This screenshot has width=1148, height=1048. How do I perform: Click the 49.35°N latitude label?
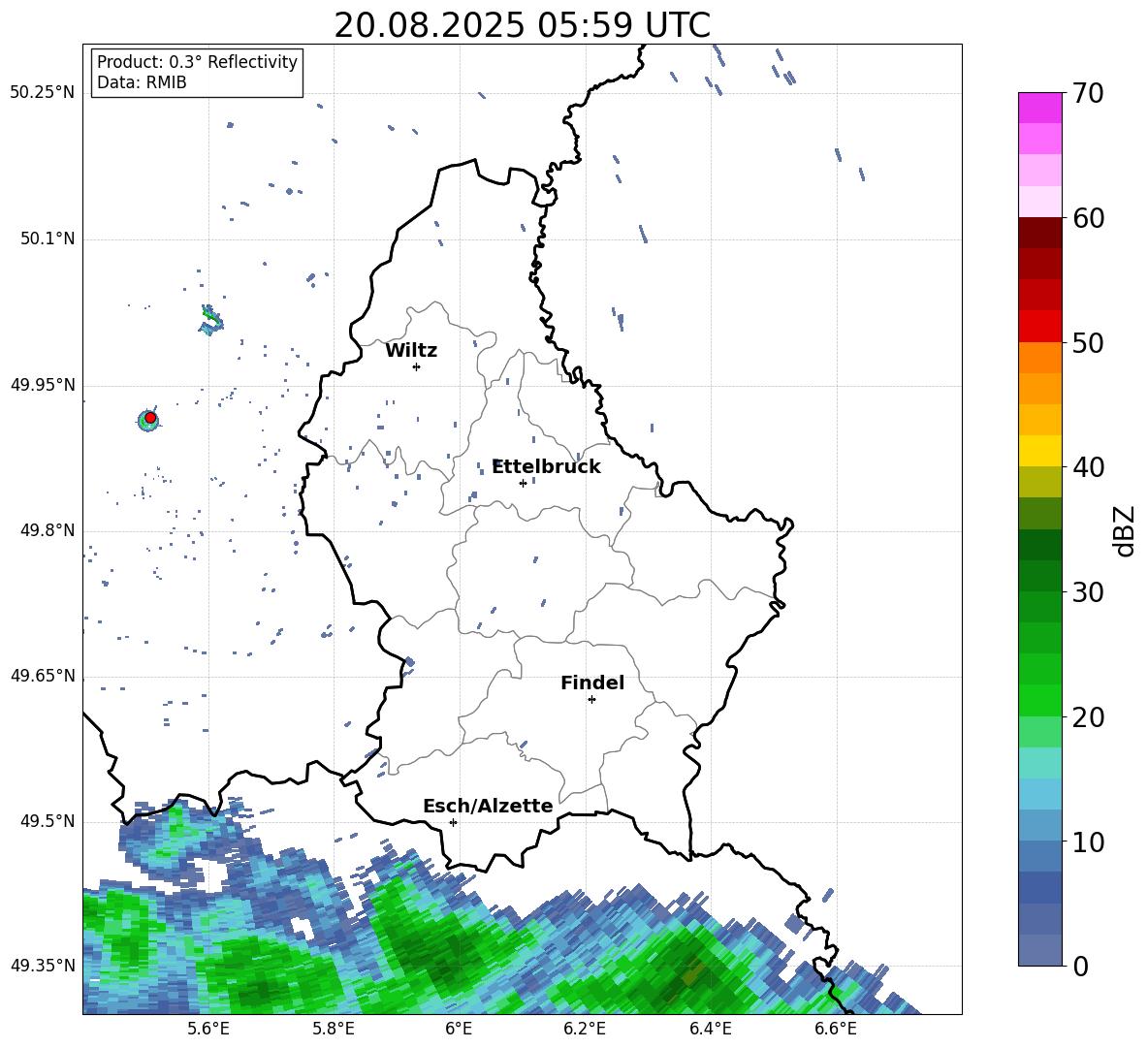point(43,966)
